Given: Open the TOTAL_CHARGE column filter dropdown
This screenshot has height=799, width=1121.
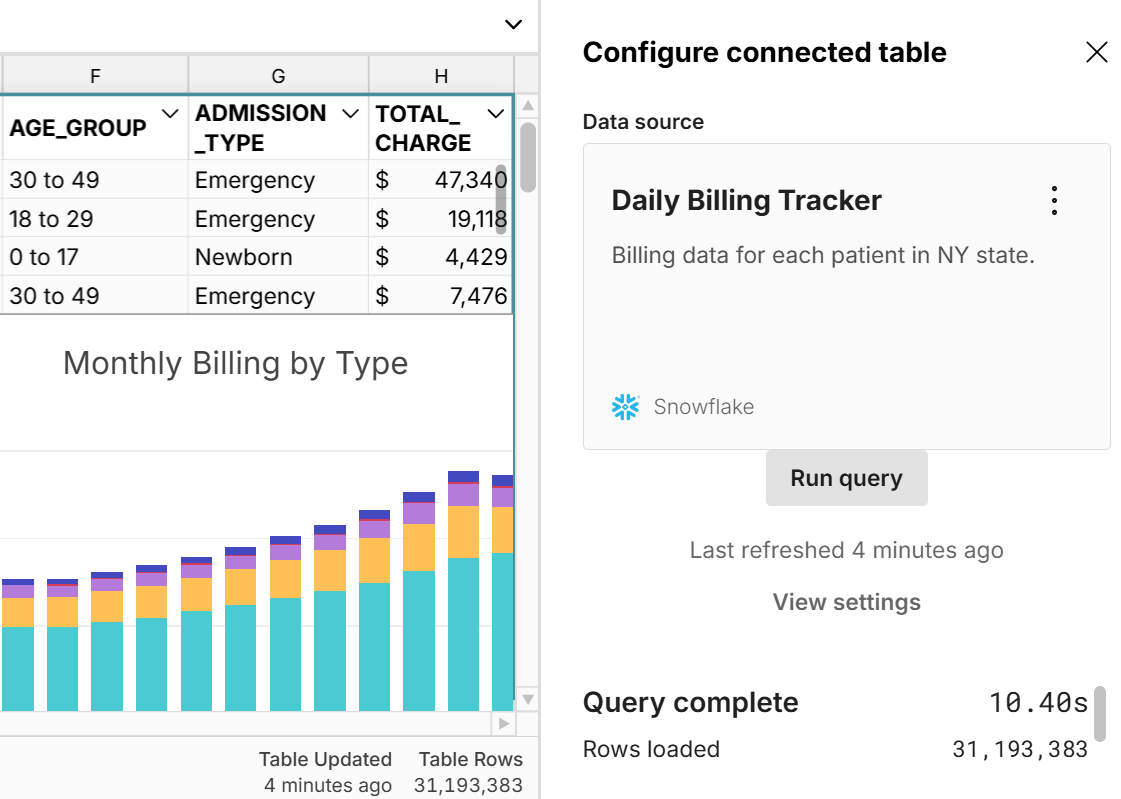Looking at the screenshot, I should (x=495, y=114).
